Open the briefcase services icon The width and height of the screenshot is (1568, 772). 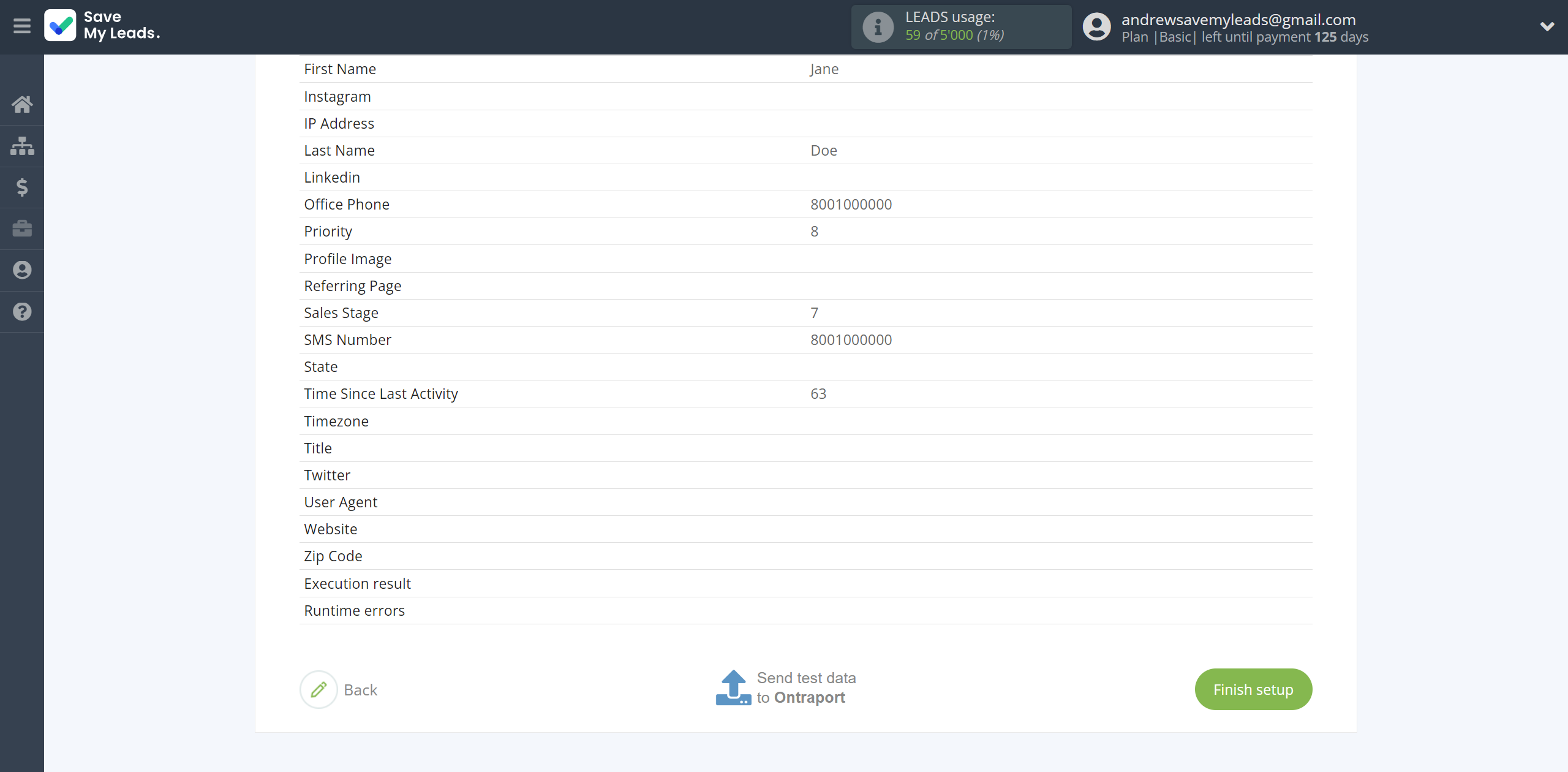coord(22,229)
